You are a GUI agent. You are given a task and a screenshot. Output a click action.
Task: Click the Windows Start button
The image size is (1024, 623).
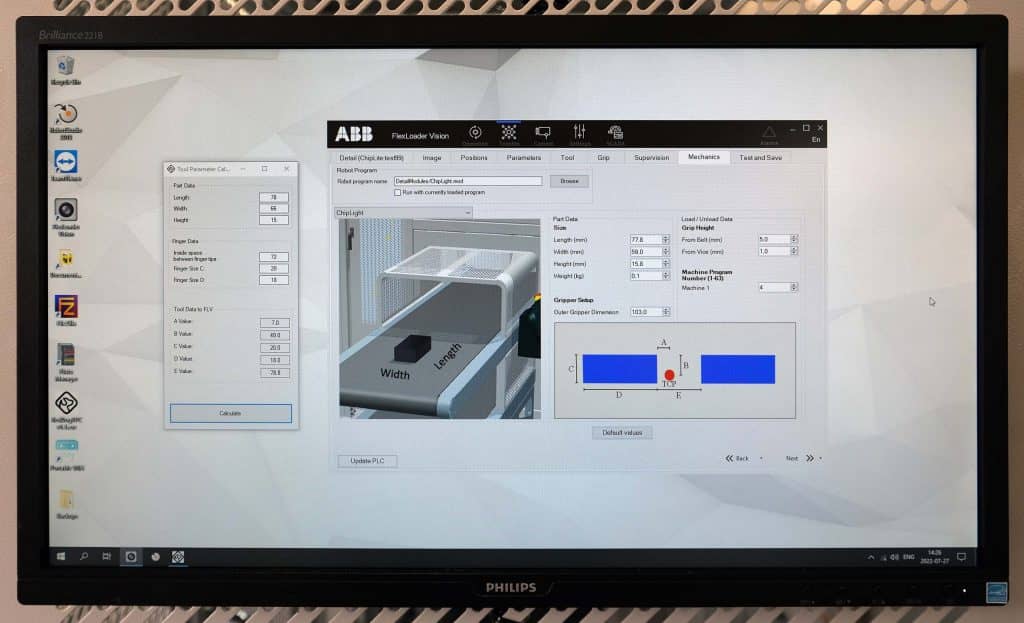click(x=59, y=556)
